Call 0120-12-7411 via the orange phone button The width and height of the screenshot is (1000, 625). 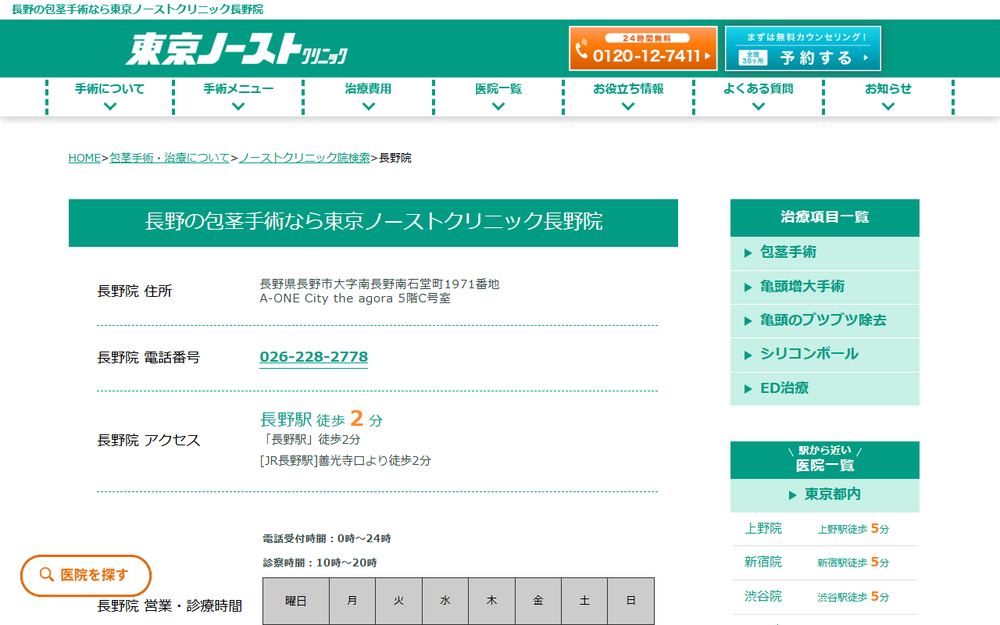click(643, 48)
